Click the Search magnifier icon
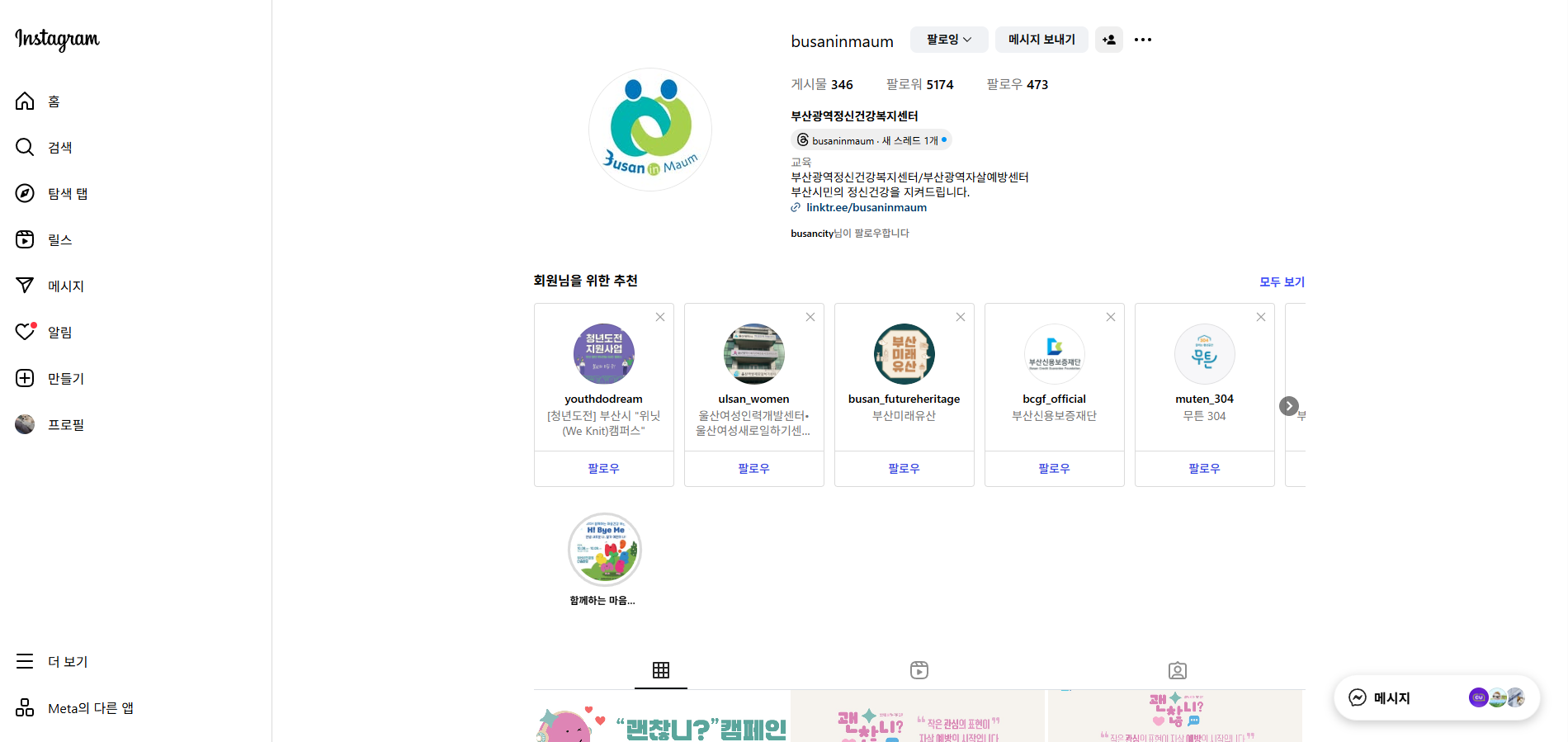The image size is (1568, 742). (x=25, y=148)
